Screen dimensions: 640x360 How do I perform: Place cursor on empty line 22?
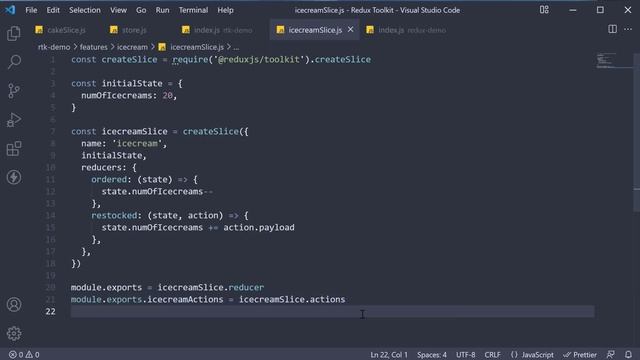[332, 311]
